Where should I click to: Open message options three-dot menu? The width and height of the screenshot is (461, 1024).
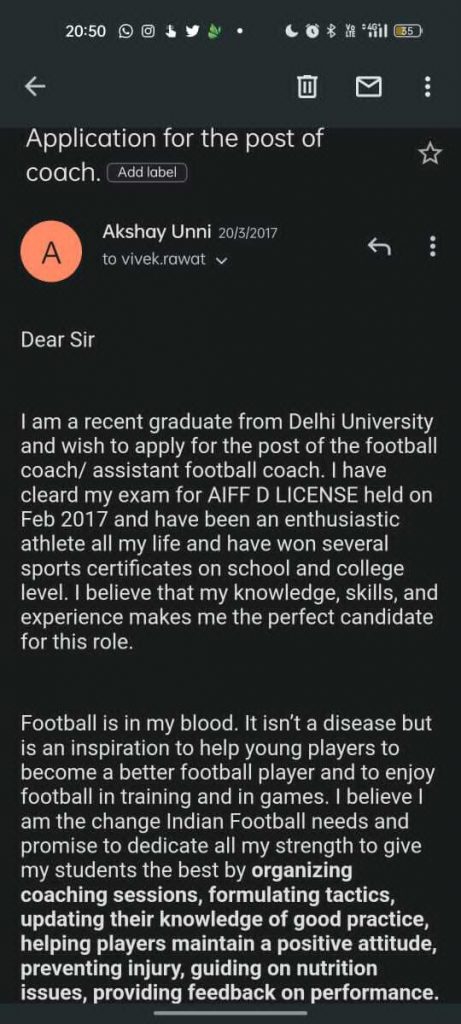[x=432, y=246]
